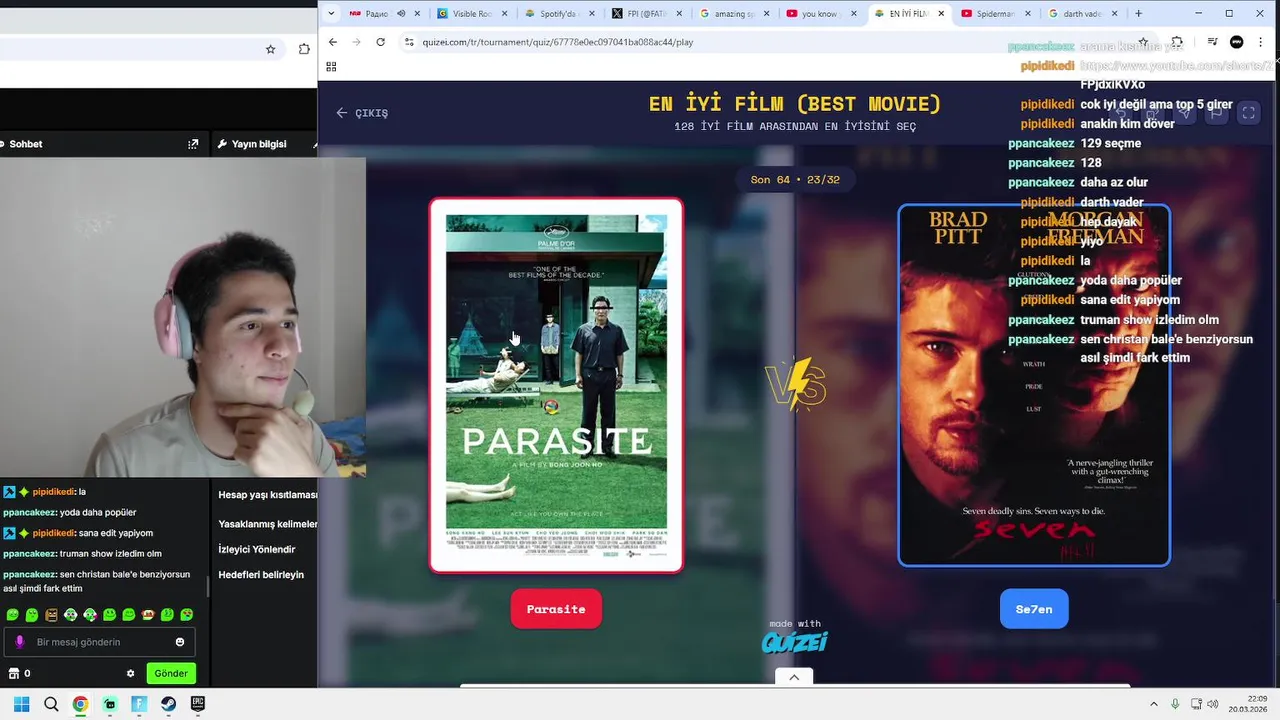Open the Chrome profile avatar
Image resolution: width=1280 pixels, height=720 pixels.
tap(1237, 42)
